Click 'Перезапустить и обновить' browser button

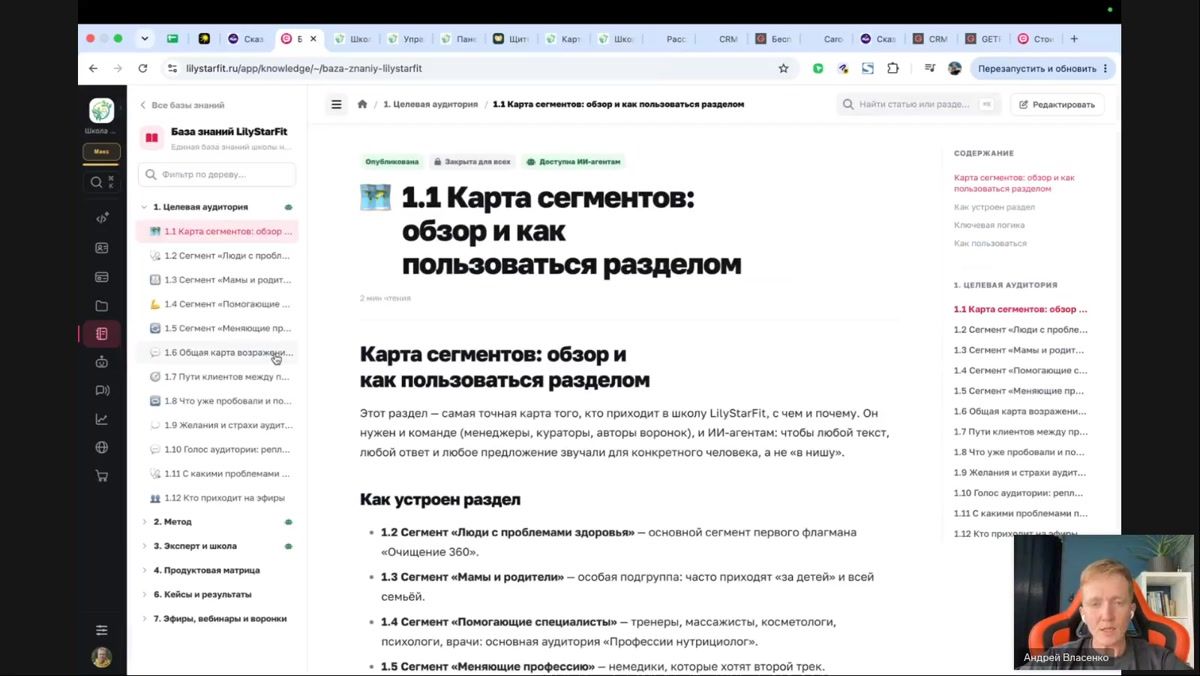click(1043, 69)
